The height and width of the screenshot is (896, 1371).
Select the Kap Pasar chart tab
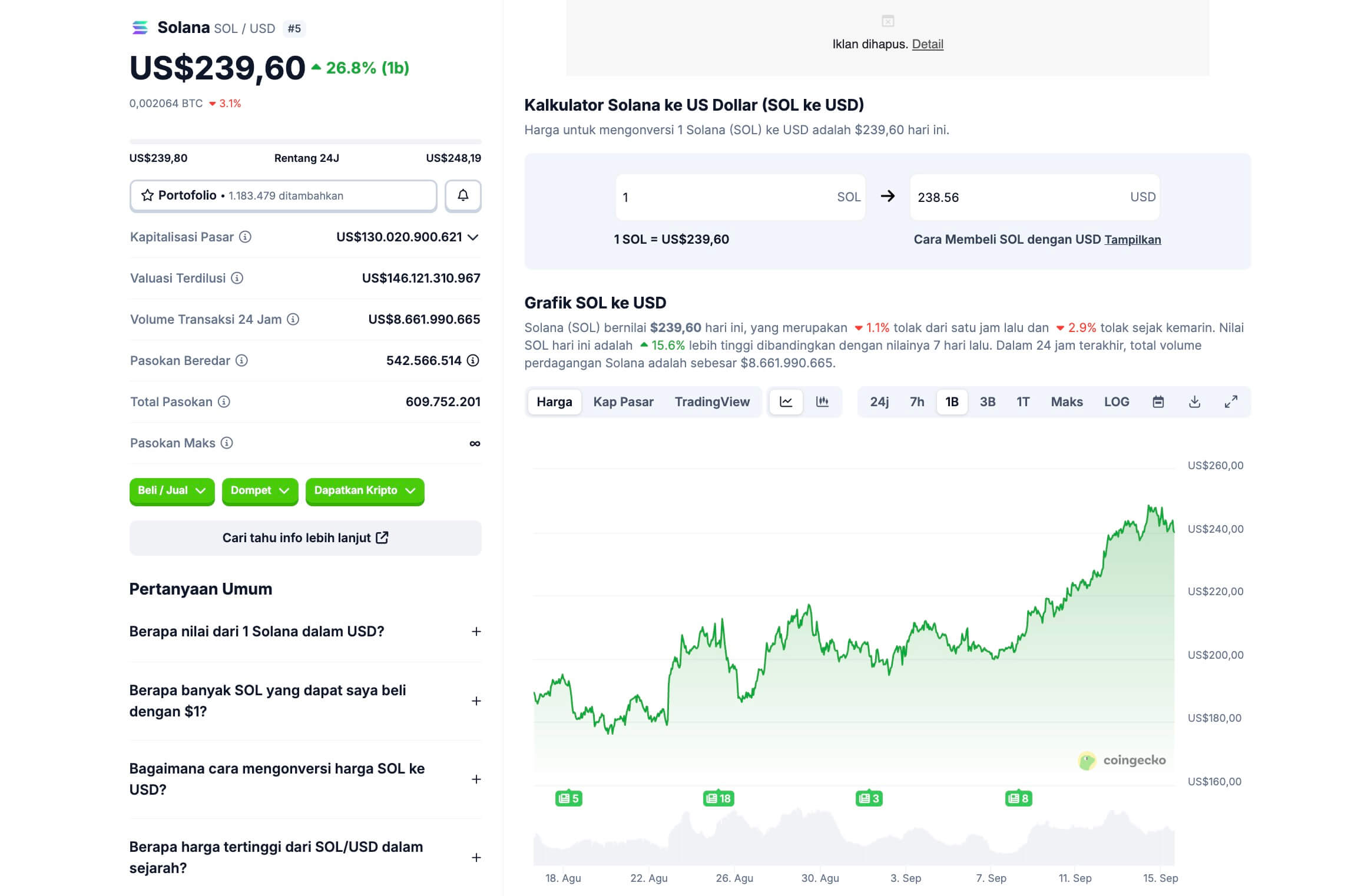click(623, 401)
